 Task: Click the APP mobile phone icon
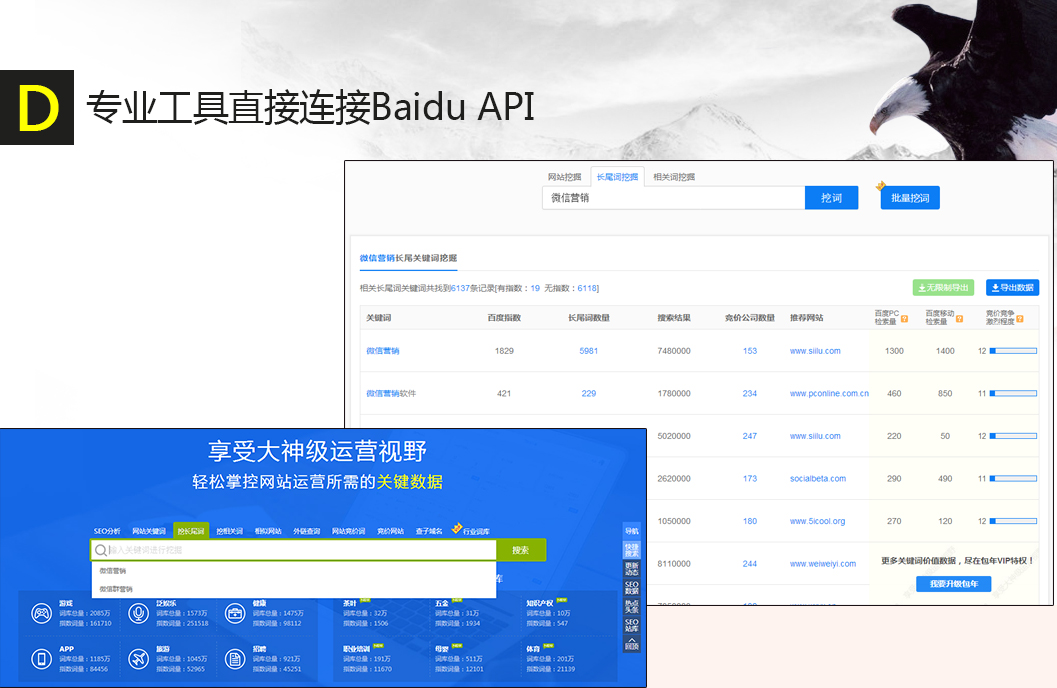pyautogui.click(x=41, y=658)
